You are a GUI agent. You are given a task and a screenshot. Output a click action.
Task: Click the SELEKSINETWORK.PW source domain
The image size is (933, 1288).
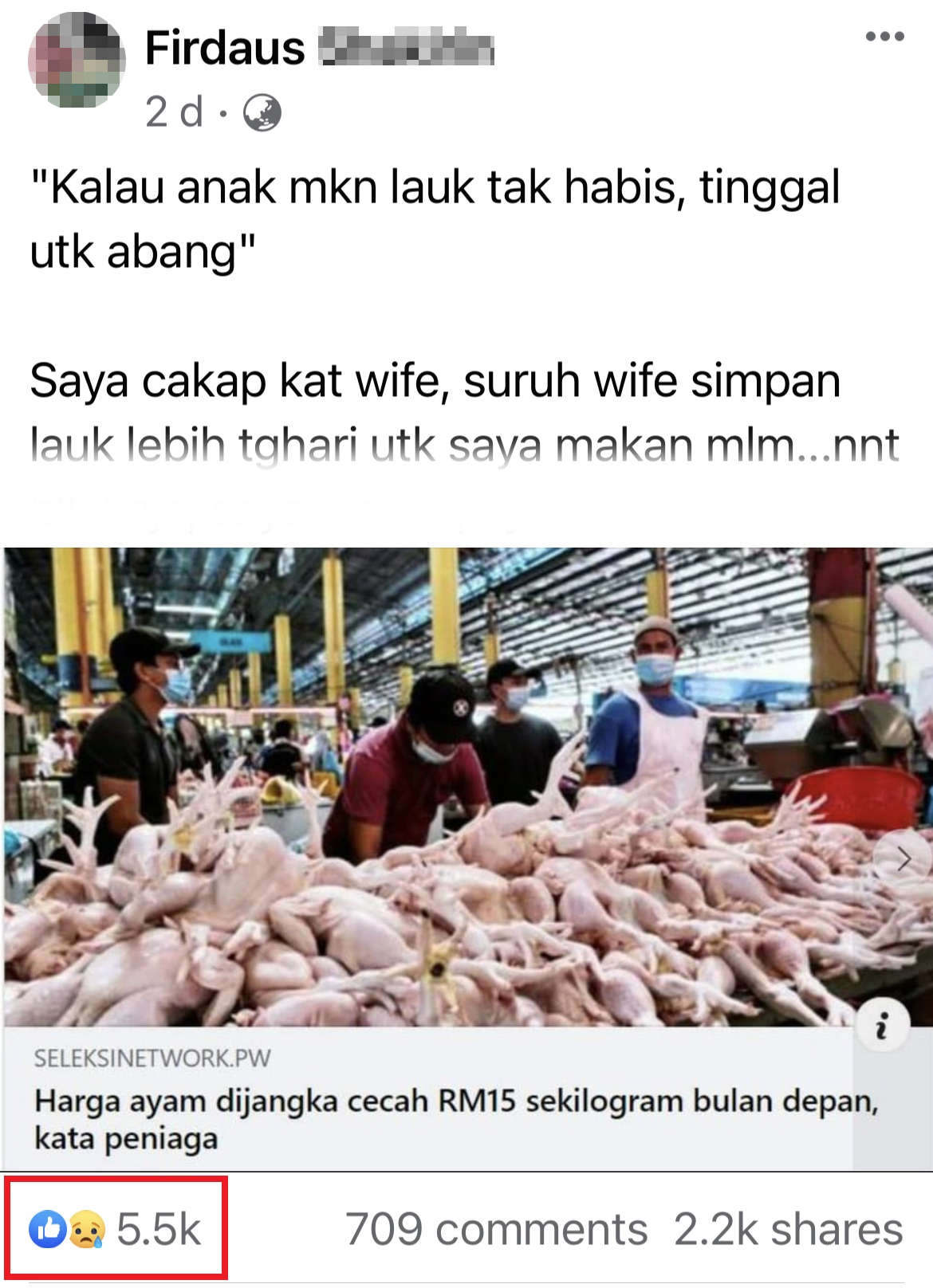coord(152,1058)
